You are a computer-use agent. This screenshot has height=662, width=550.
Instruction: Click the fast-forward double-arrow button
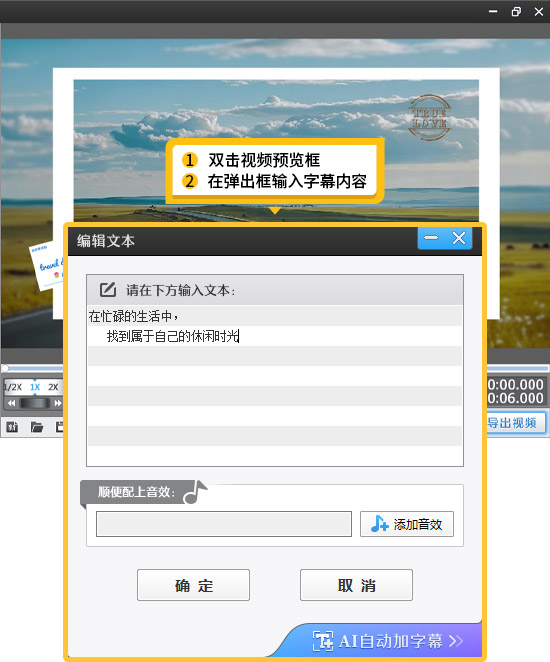pyautogui.click(x=57, y=403)
